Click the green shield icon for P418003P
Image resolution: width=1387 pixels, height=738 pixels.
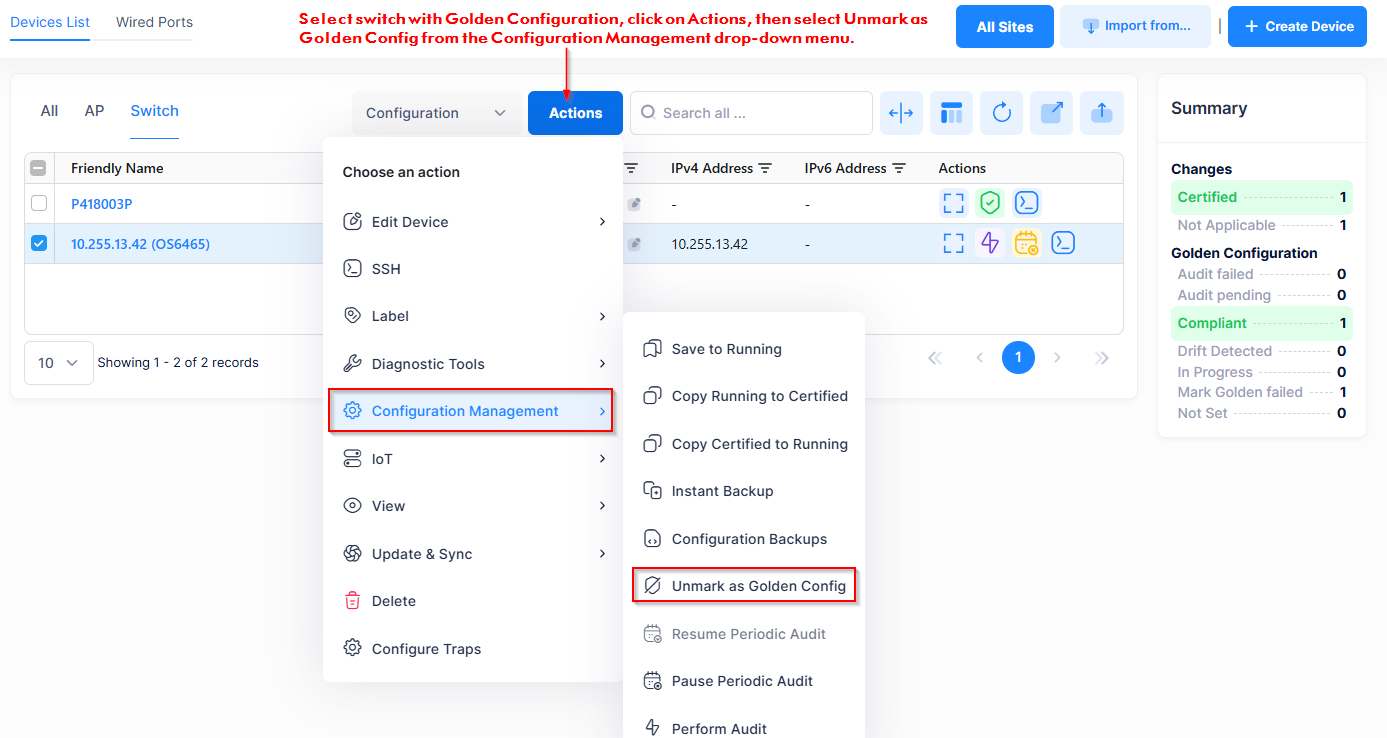point(989,203)
